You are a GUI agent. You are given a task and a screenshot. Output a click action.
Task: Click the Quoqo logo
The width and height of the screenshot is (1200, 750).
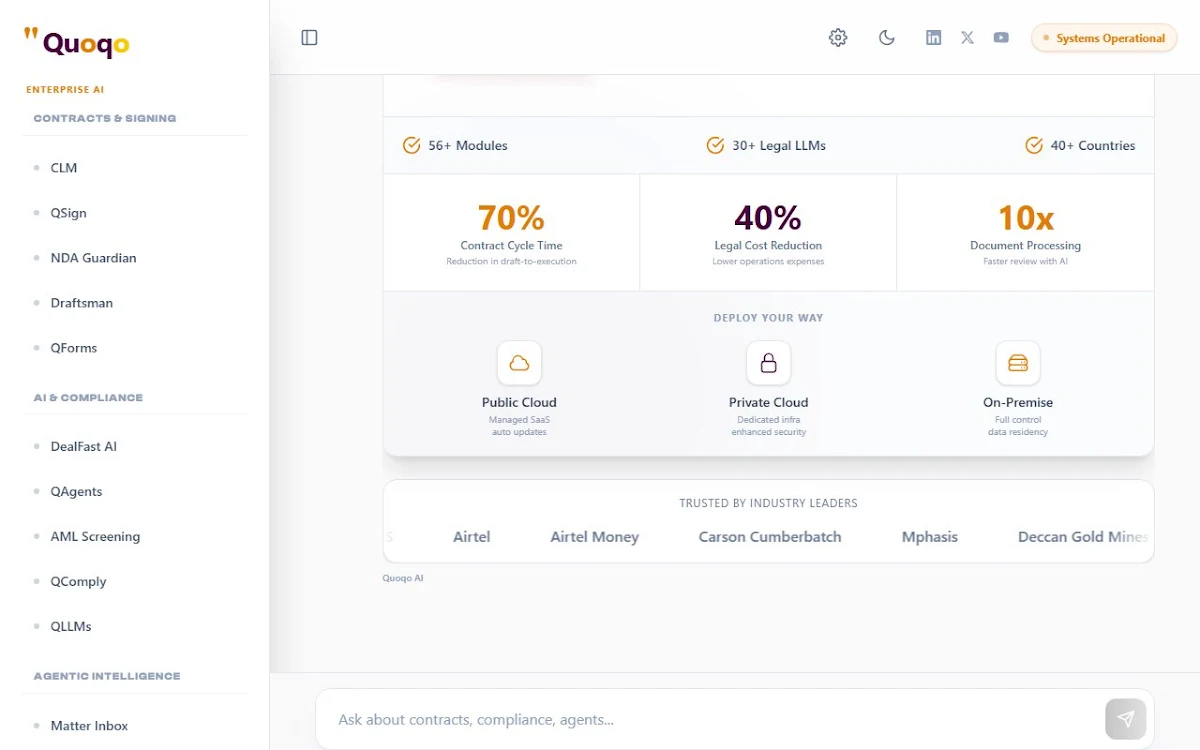coord(77,43)
